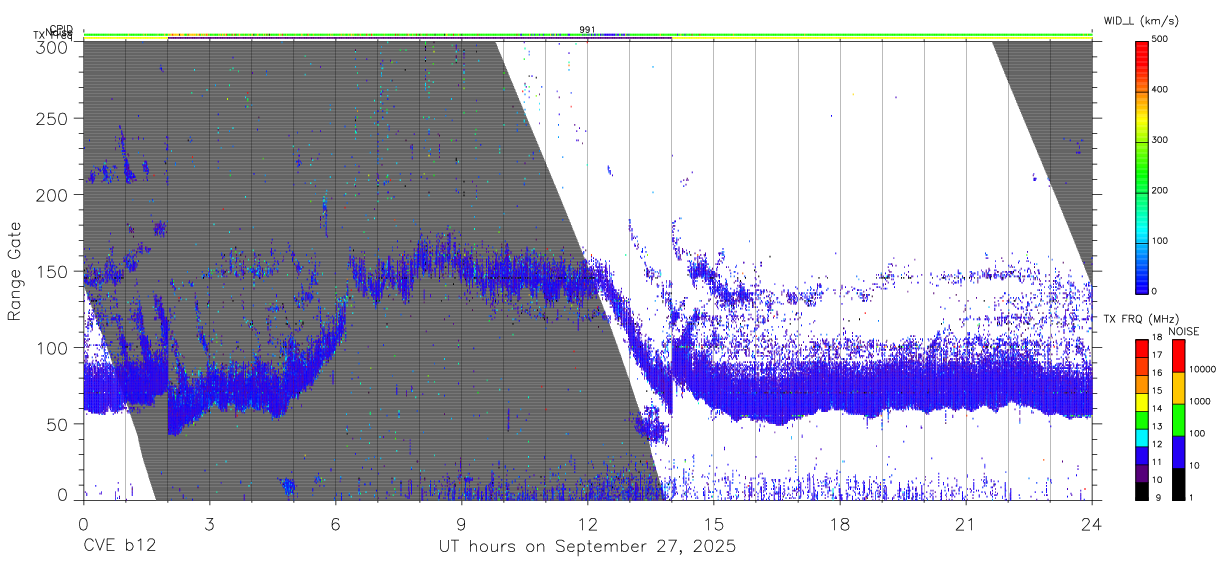Click the "17" label on the TX FRQ legend
The image size is (1228, 567).
pyautogui.click(x=1158, y=355)
